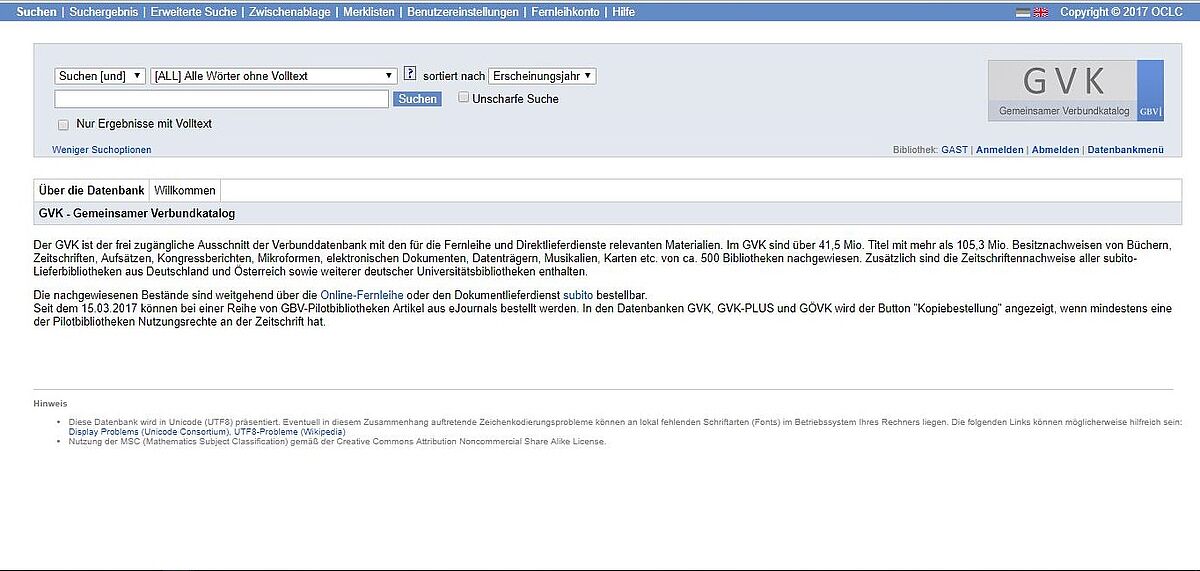Focus the search text input field
The width and height of the screenshot is (1200, 571).
tap(221, 99)
